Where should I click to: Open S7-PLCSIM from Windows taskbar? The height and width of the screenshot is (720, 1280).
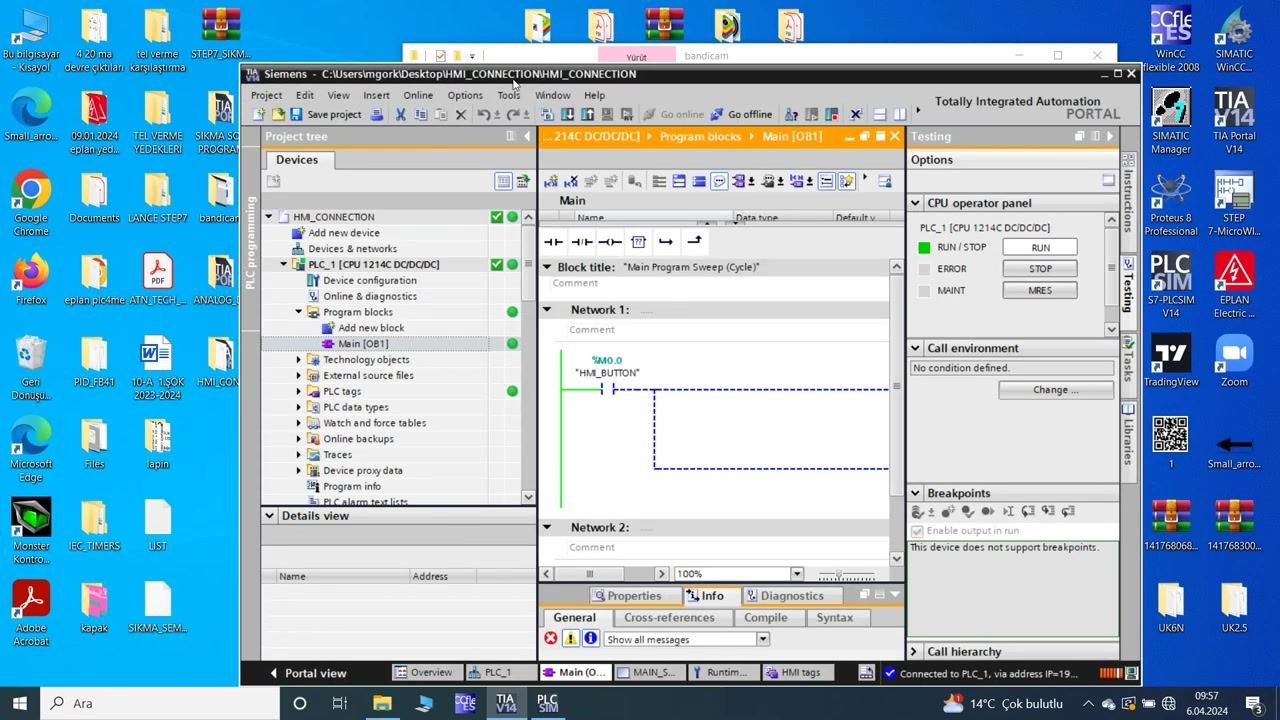click(x=547, y=703)
